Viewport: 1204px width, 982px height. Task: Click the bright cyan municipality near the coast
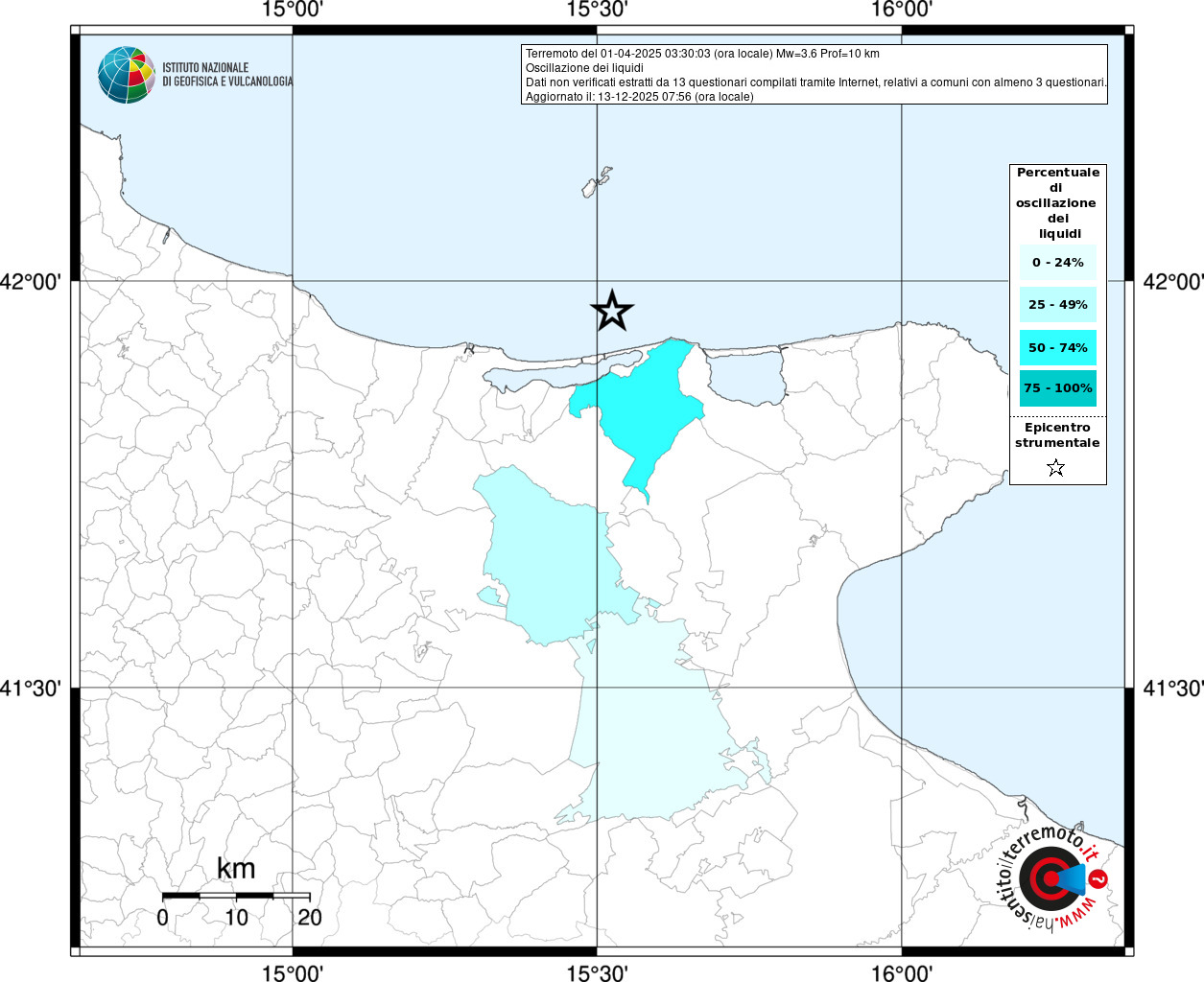point(645,408)
